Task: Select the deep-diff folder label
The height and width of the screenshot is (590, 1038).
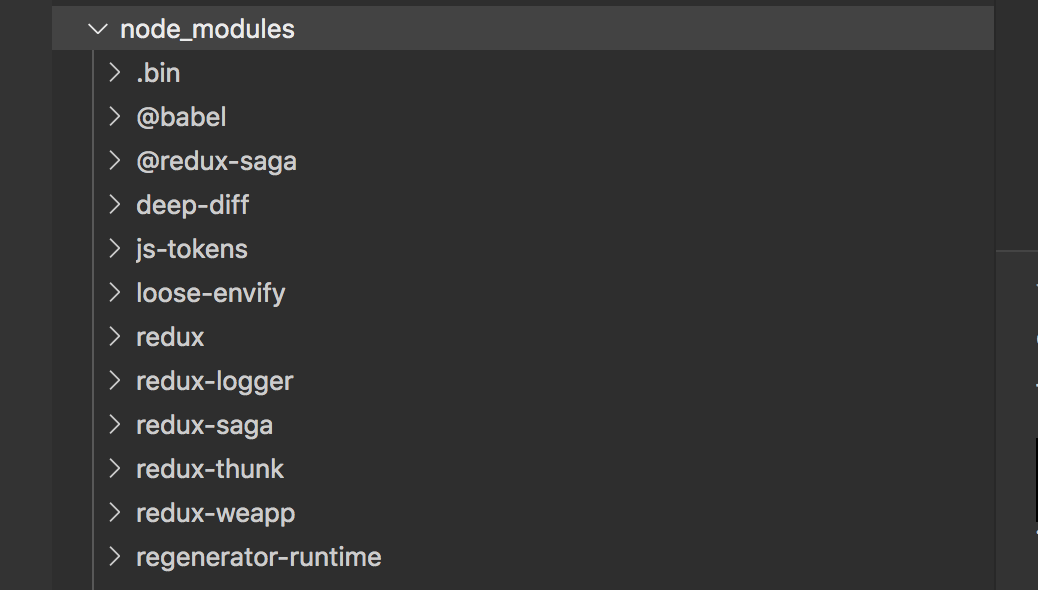Action: coord(192,205)
